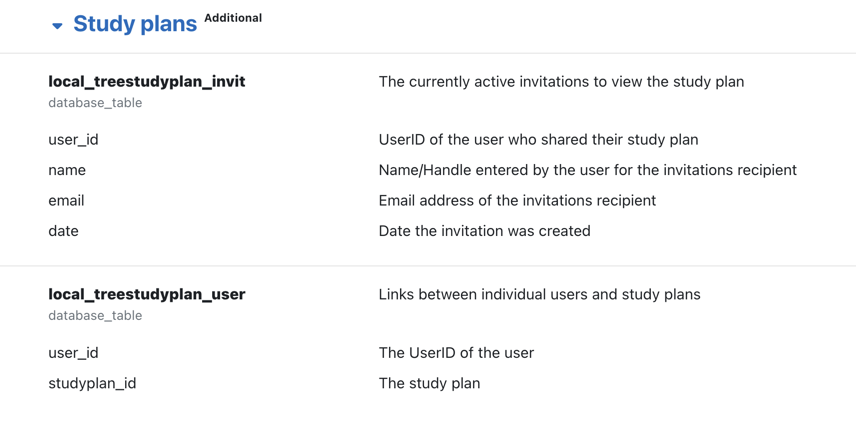Click 'Date the invitation was created' text
The image size is (856, 436).
coord(484,231)
